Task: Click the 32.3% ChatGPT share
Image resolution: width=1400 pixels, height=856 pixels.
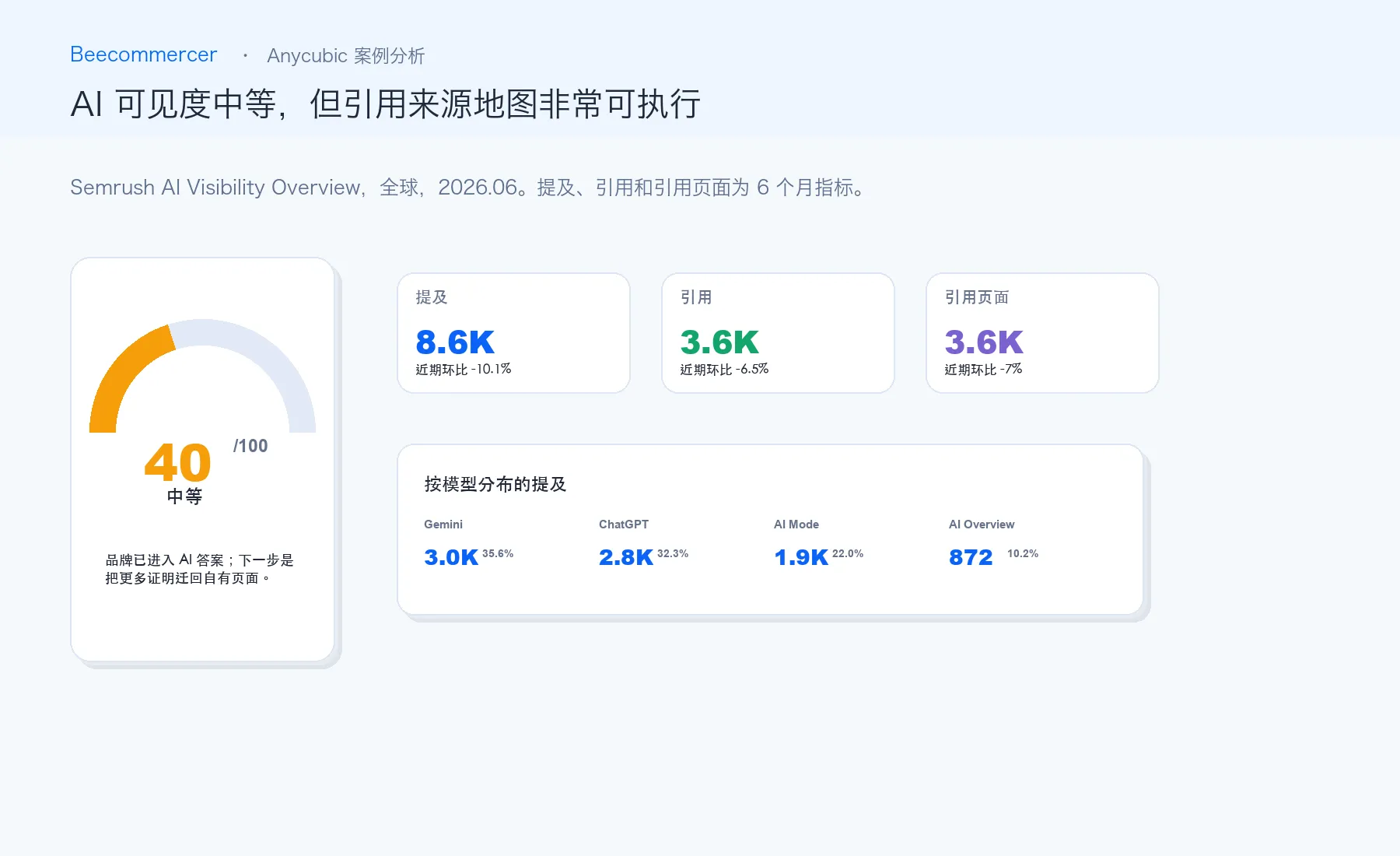Action: coord(673,554)
